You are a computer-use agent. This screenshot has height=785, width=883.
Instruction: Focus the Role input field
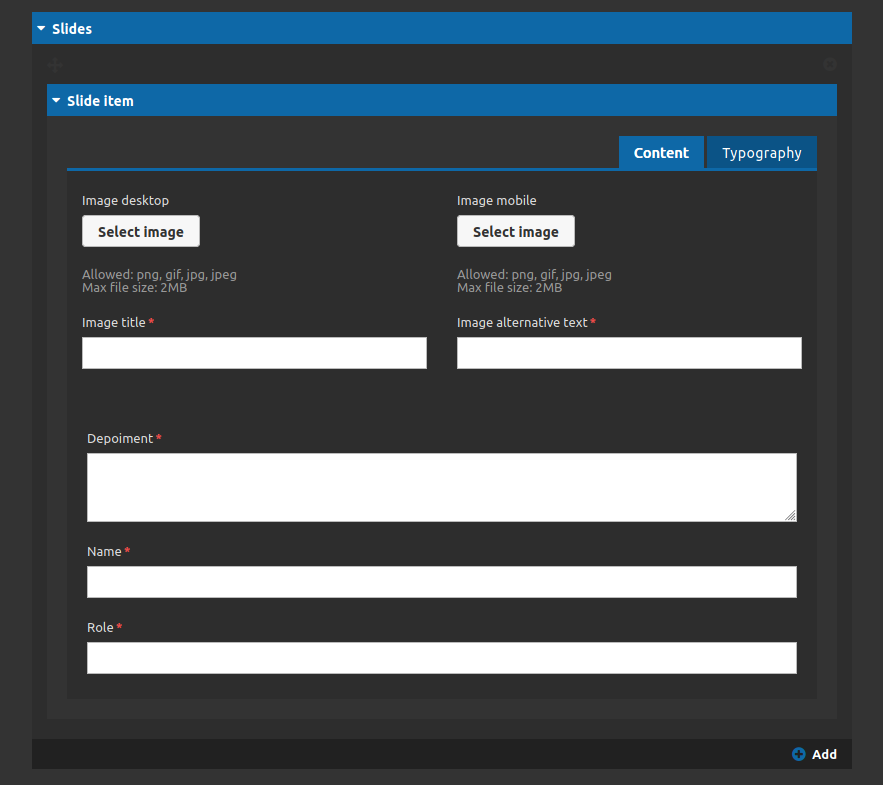442,658
